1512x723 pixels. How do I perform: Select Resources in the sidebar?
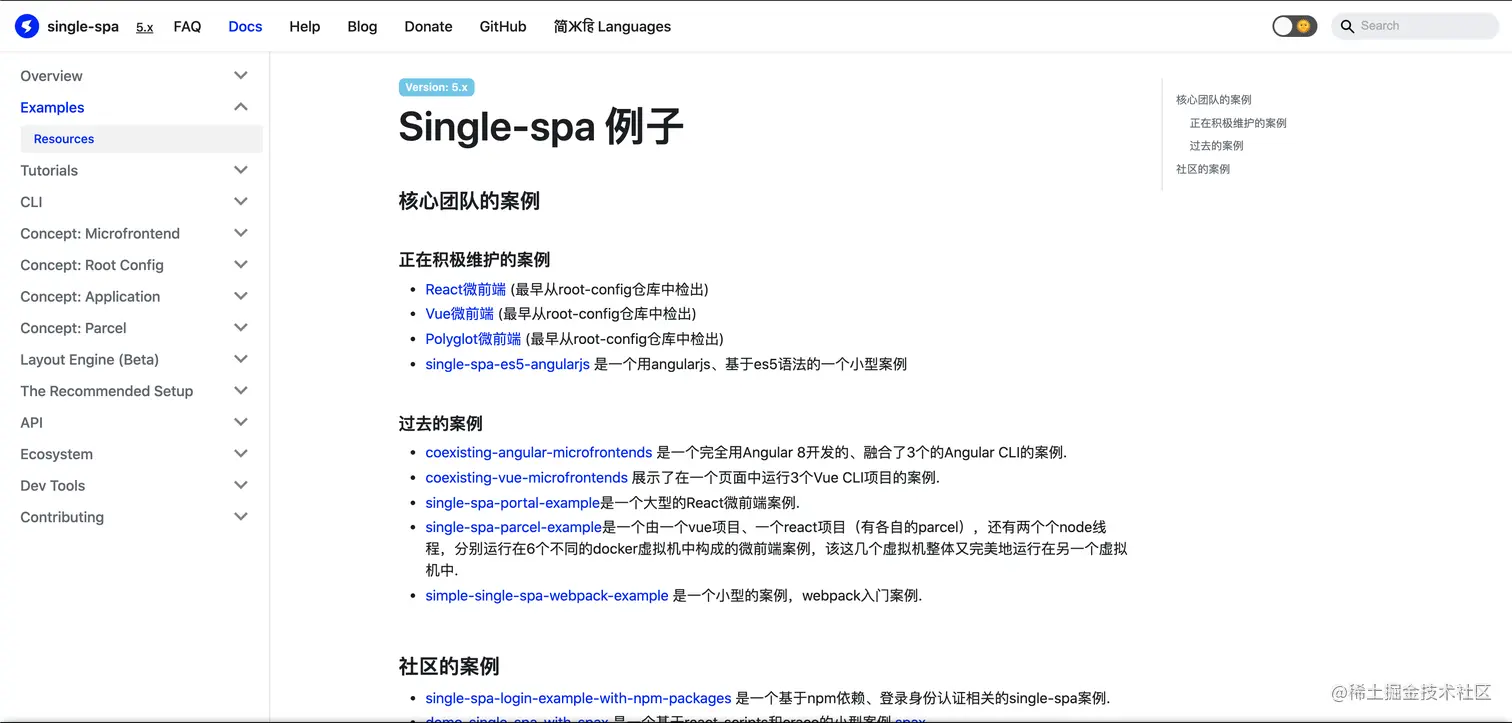pyautogui.click(x=64, y=138)
